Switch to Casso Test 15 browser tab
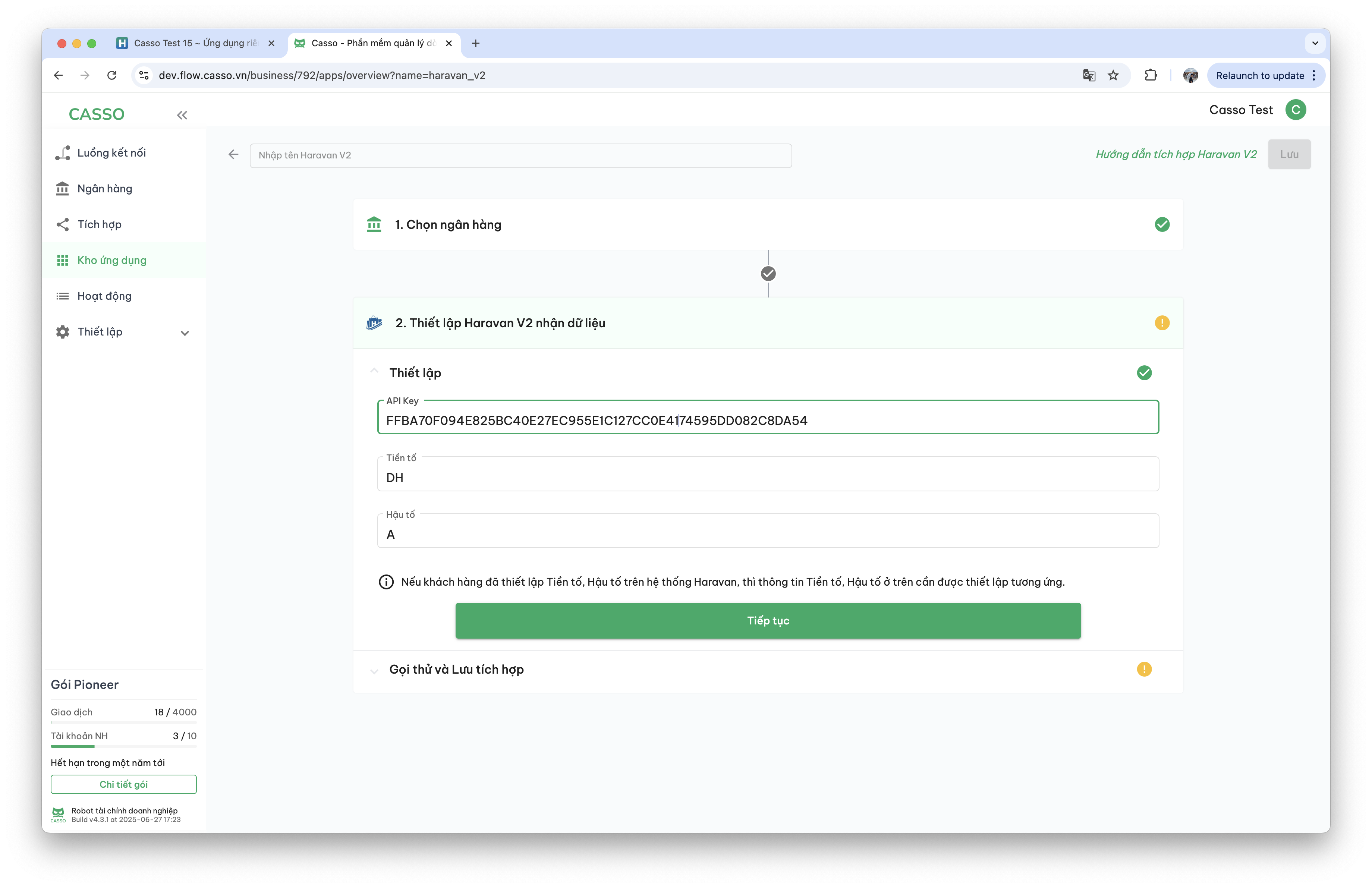Viewport: 1372px width, 888px height. point(195,43)
